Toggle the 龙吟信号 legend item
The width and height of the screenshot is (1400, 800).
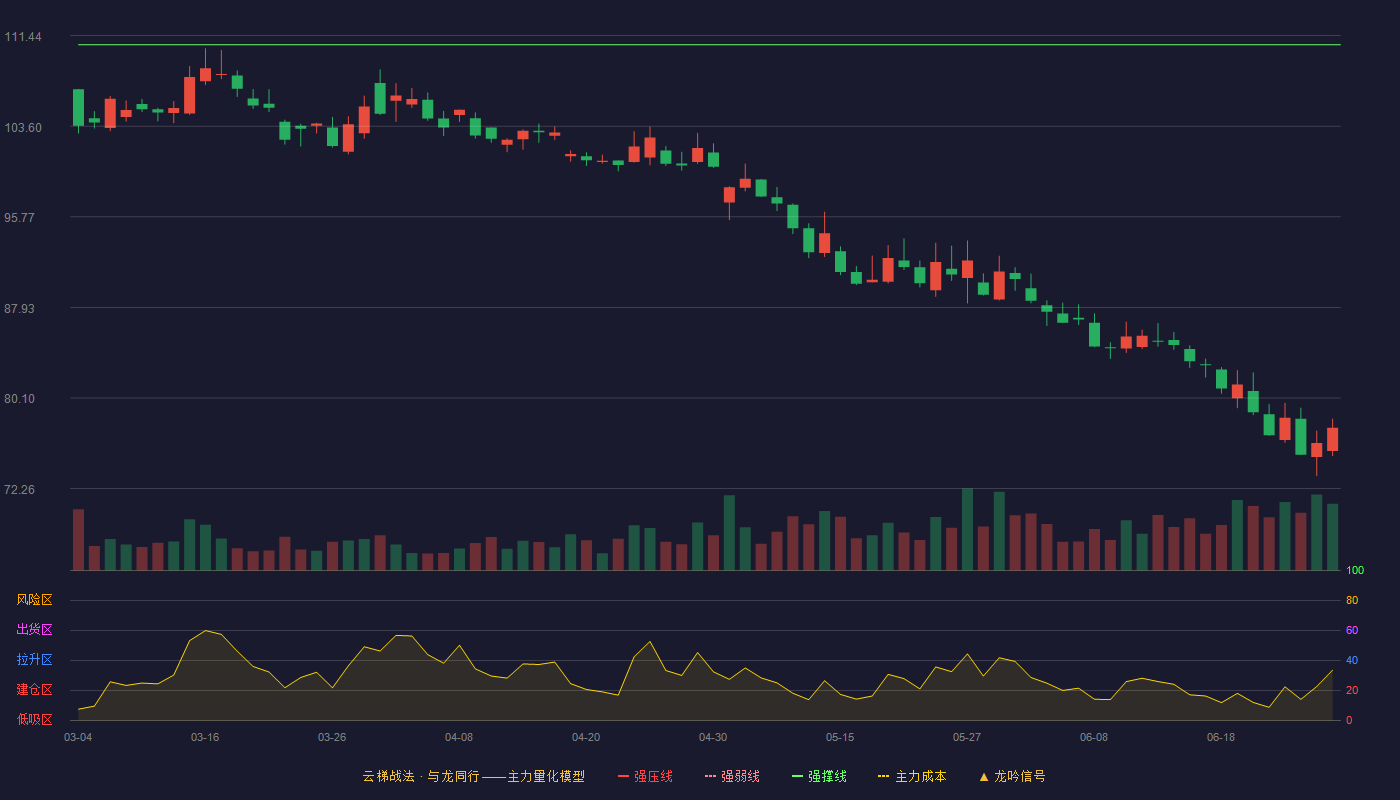1012,776
